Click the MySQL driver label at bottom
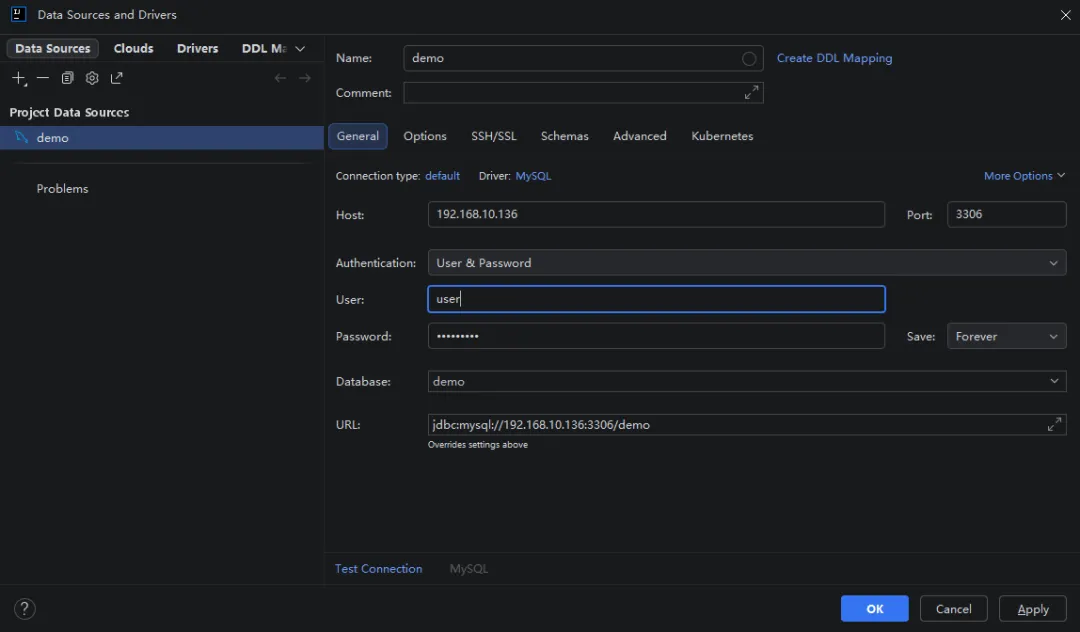The height and width of the screenshot is (632, 1080). coord(468,569)
